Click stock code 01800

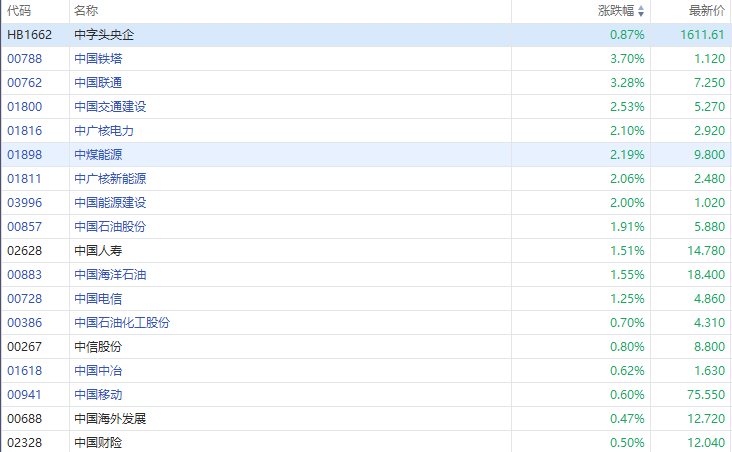24,106
